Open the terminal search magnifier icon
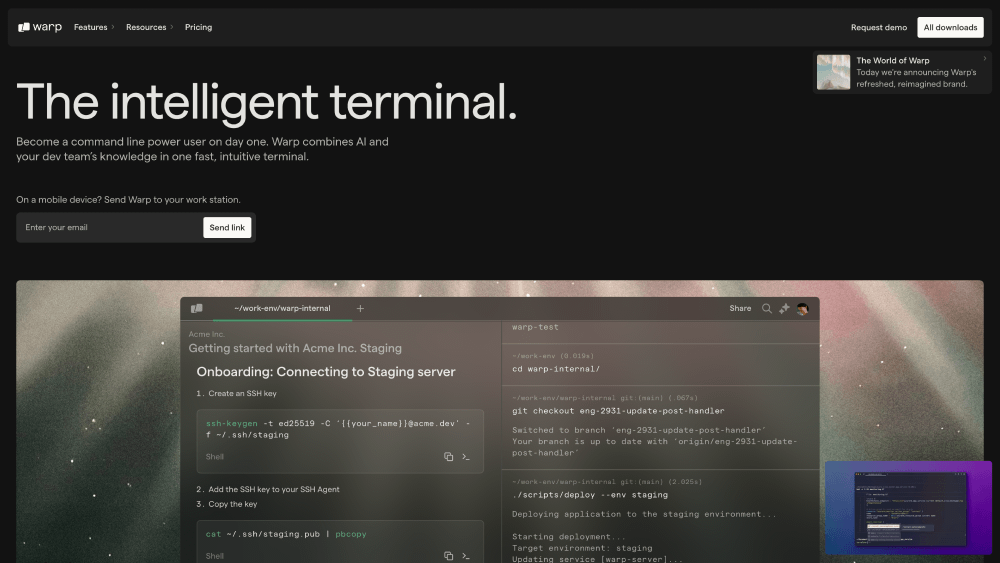This screenshot has height=563, width=1000. click(767, 309)
